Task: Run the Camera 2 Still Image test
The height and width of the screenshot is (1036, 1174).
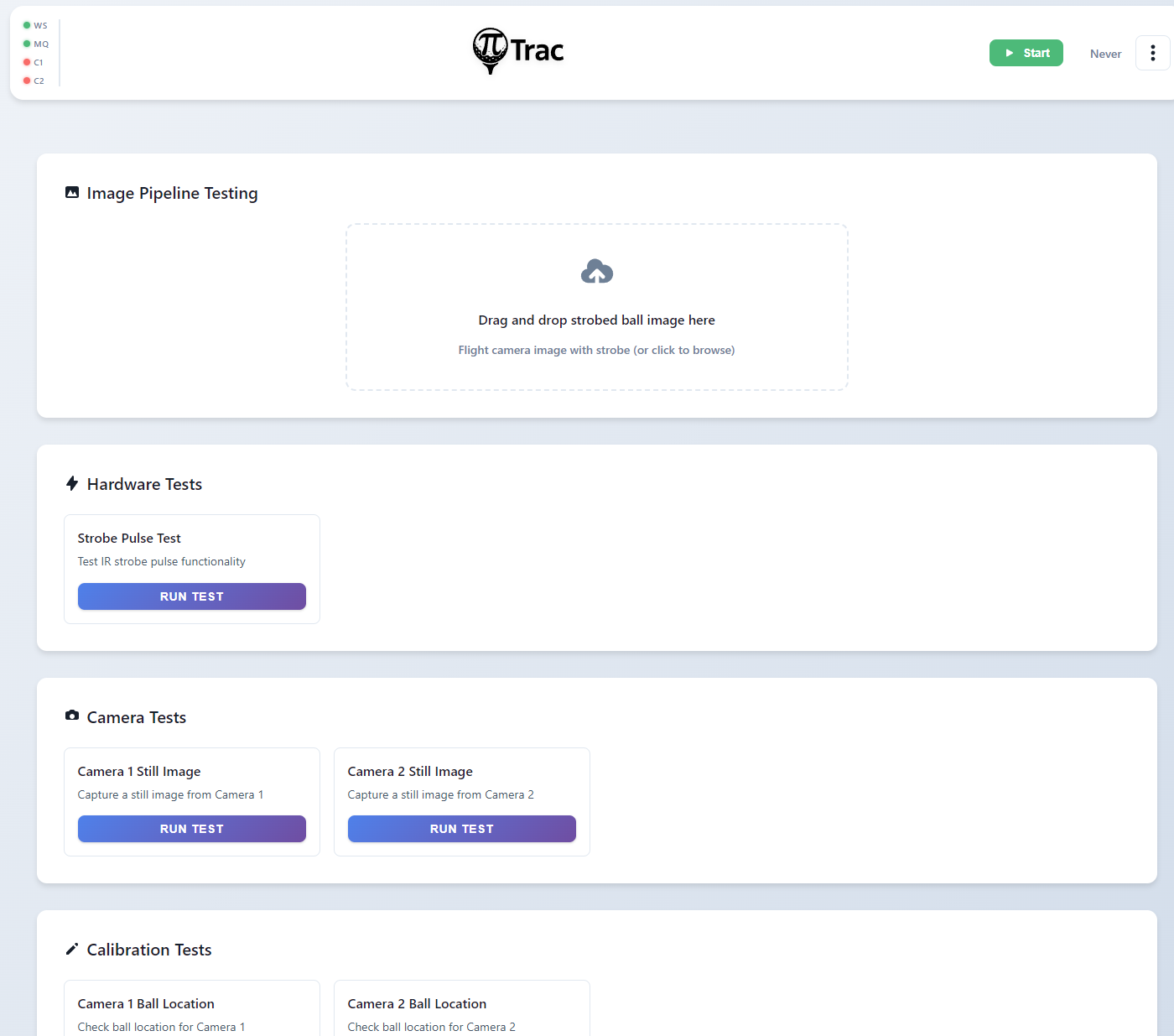Action: pyautogui.click(x=461, y=829)
